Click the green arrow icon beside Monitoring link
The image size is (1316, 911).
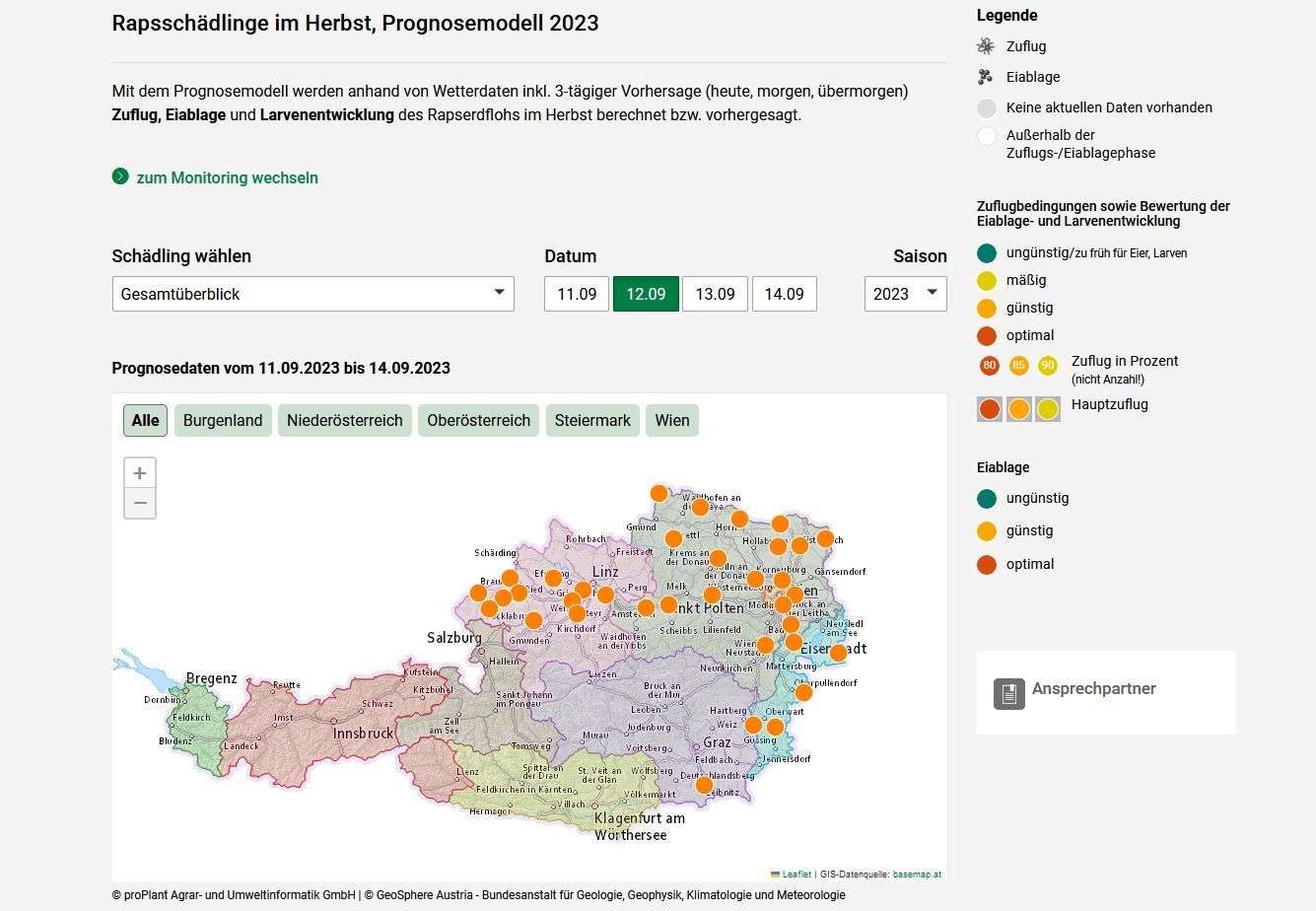[120, 176]
